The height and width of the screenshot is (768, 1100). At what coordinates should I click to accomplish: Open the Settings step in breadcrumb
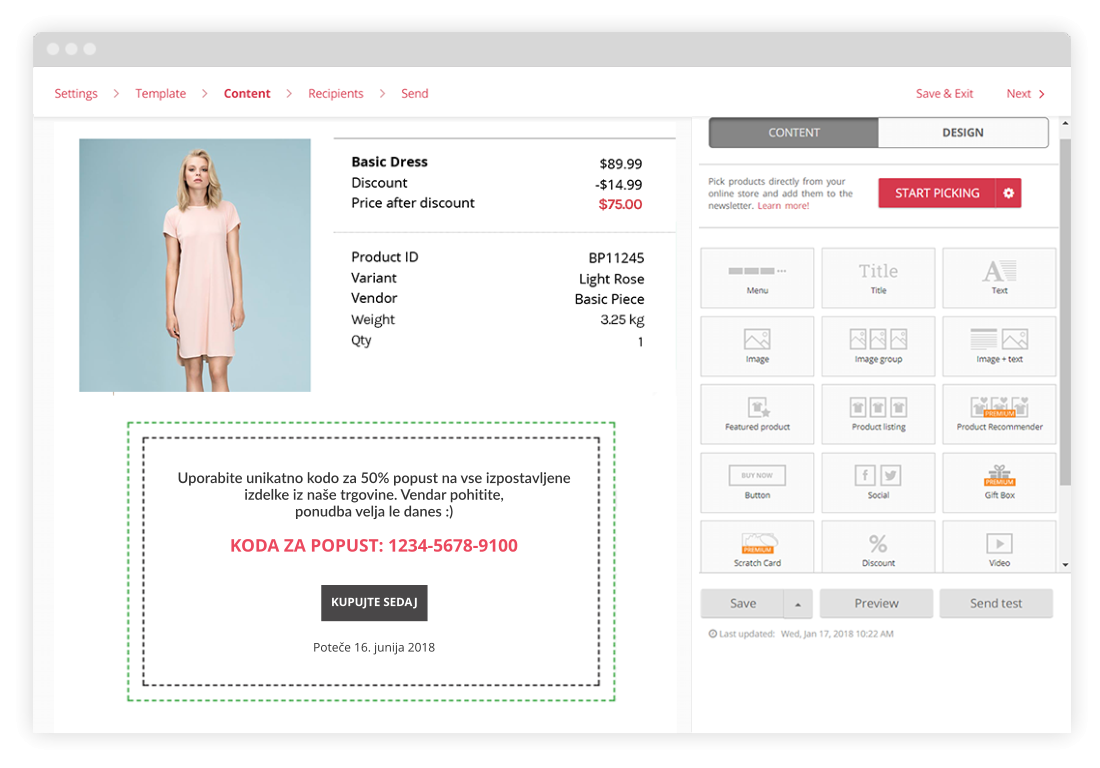(x=76, y=94)
